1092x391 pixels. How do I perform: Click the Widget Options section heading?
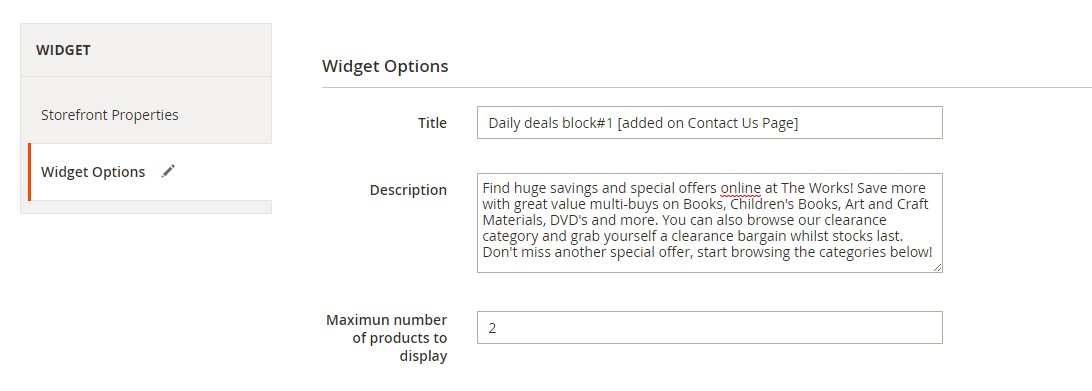(385, 66)
